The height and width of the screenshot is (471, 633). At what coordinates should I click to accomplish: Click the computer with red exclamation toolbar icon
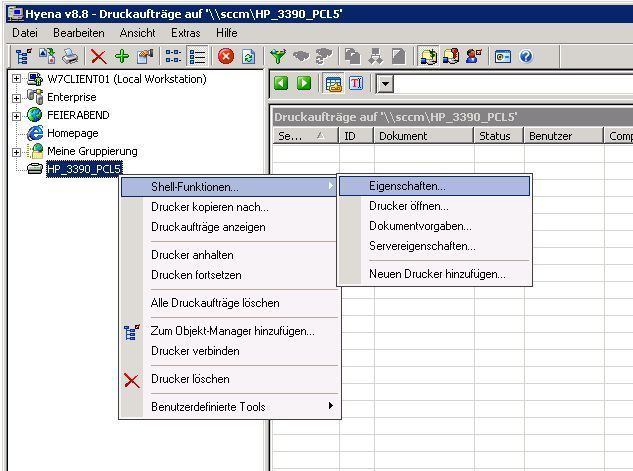(451, 57)
